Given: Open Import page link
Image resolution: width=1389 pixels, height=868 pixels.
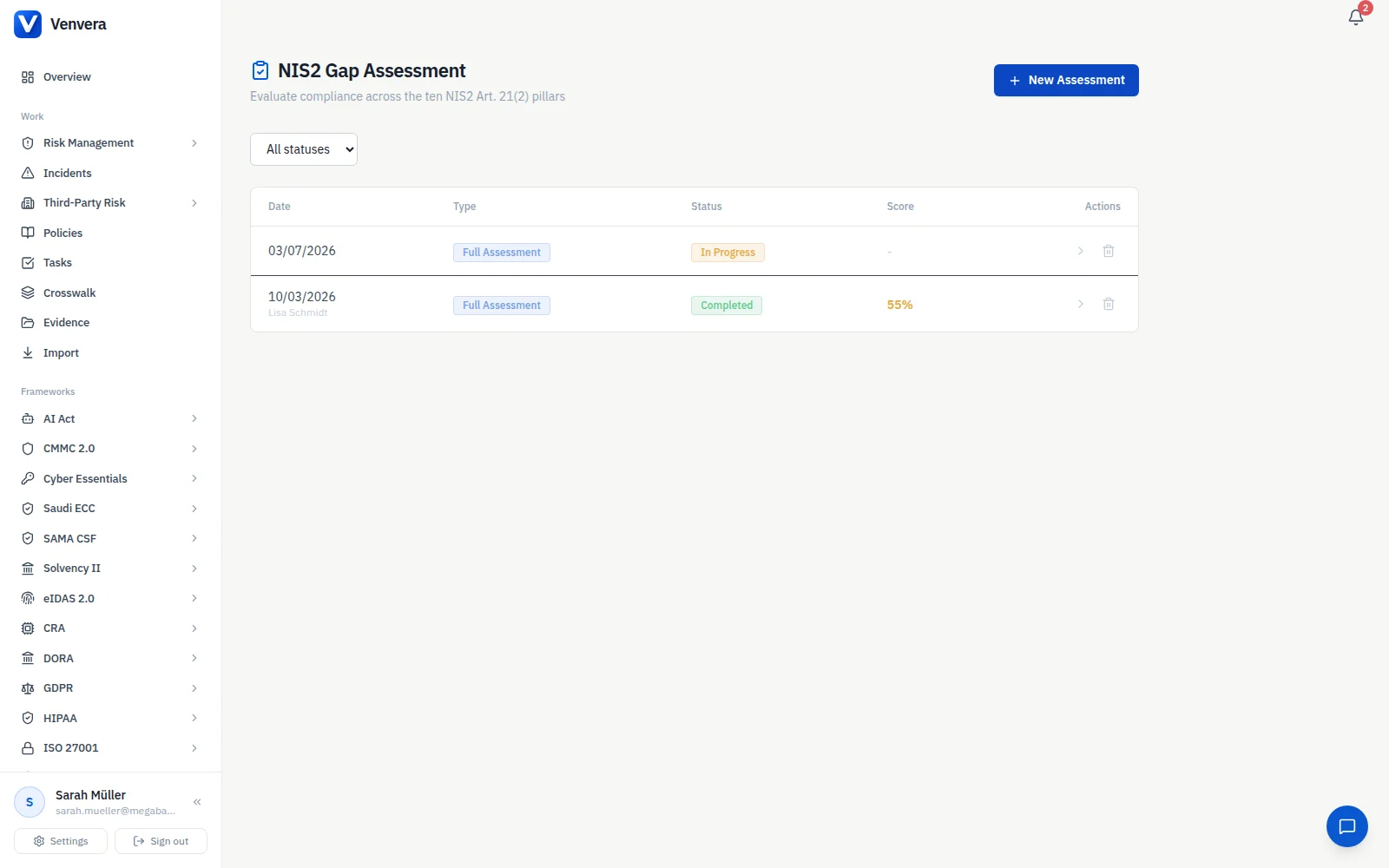Looking at the screenshot, I should coord(110,352).
